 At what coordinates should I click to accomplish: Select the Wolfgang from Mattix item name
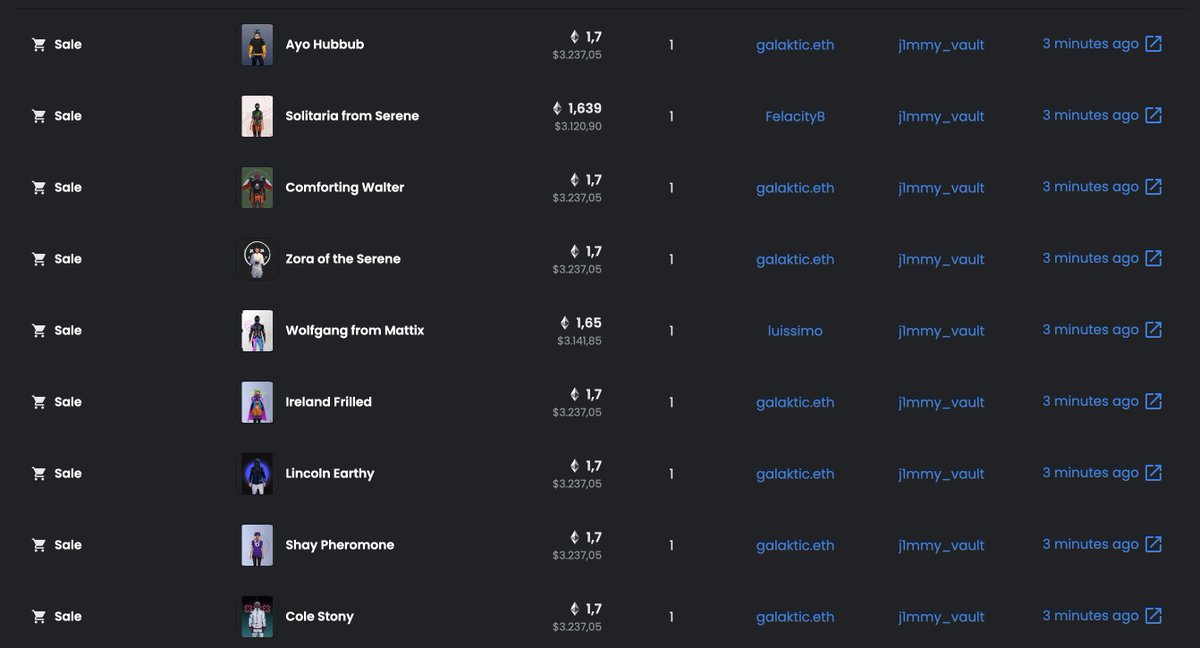pos(355,331)
